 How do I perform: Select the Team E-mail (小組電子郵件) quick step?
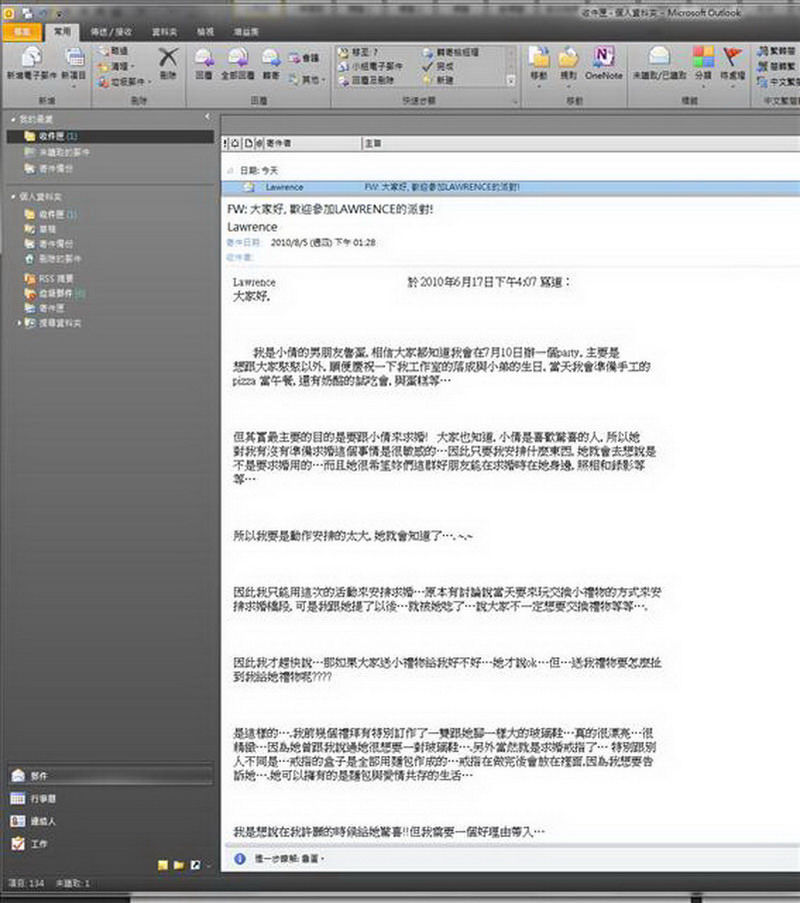pyautogui.click(x=370, y=66)
